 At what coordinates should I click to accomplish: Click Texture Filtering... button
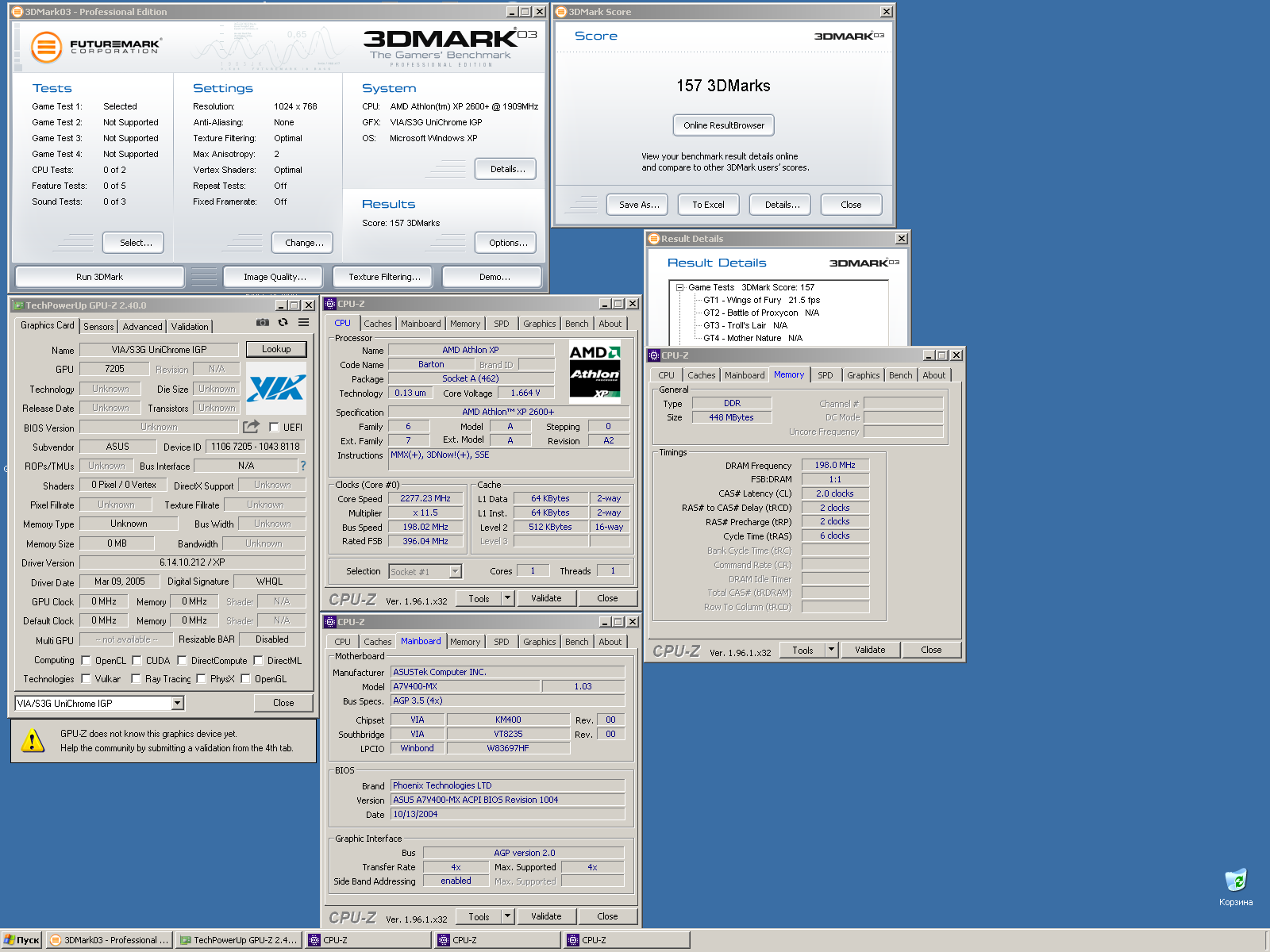(384, 277)
